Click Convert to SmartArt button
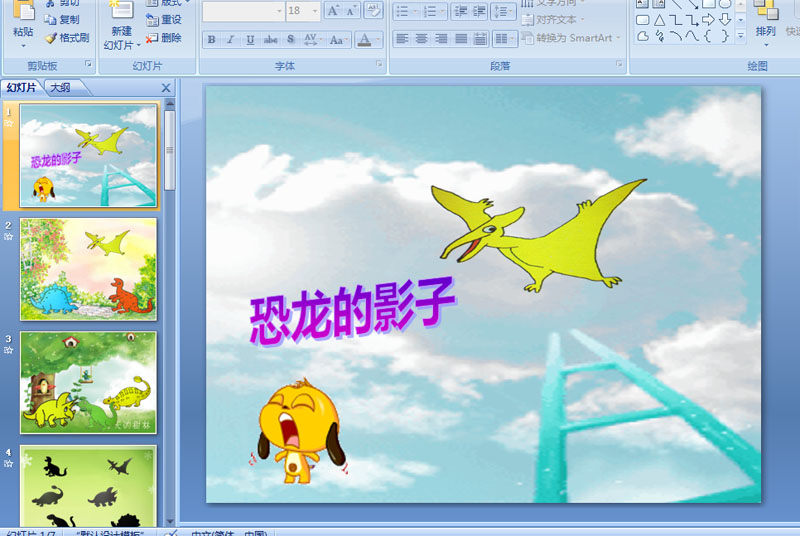 (570, 38)
